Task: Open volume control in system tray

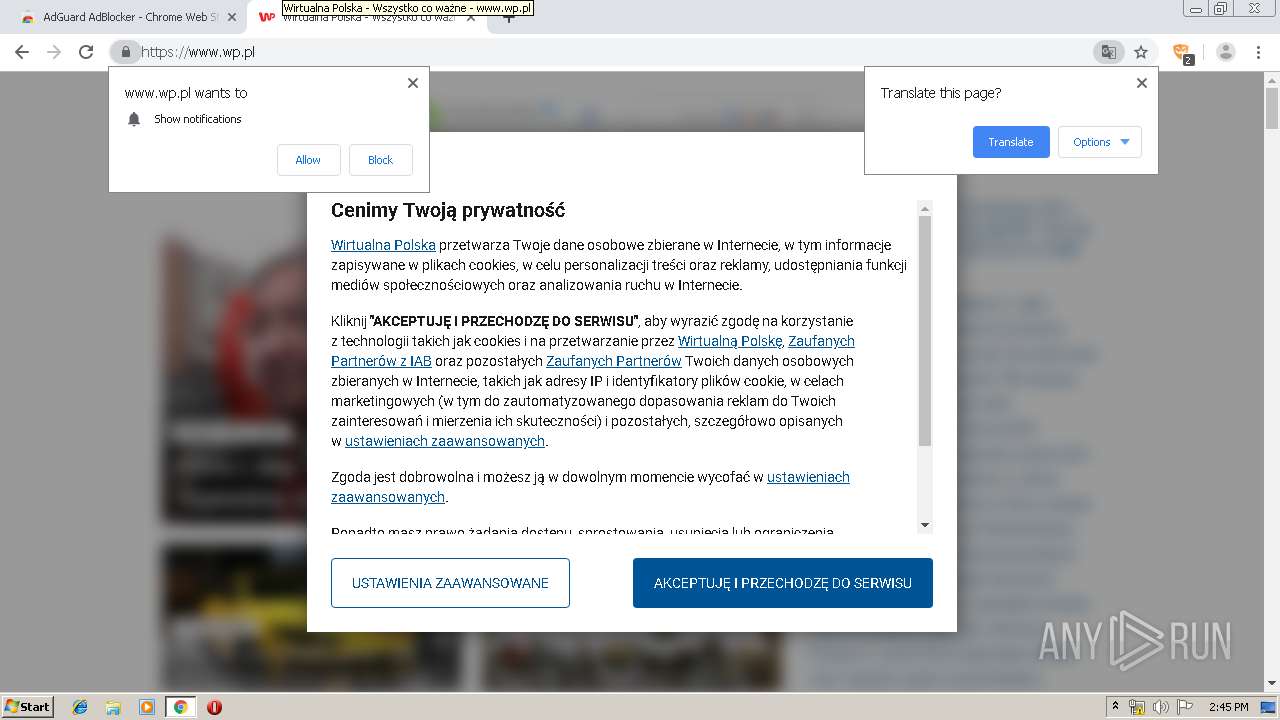Action: pyautogui.click(x=1161, y=707)
